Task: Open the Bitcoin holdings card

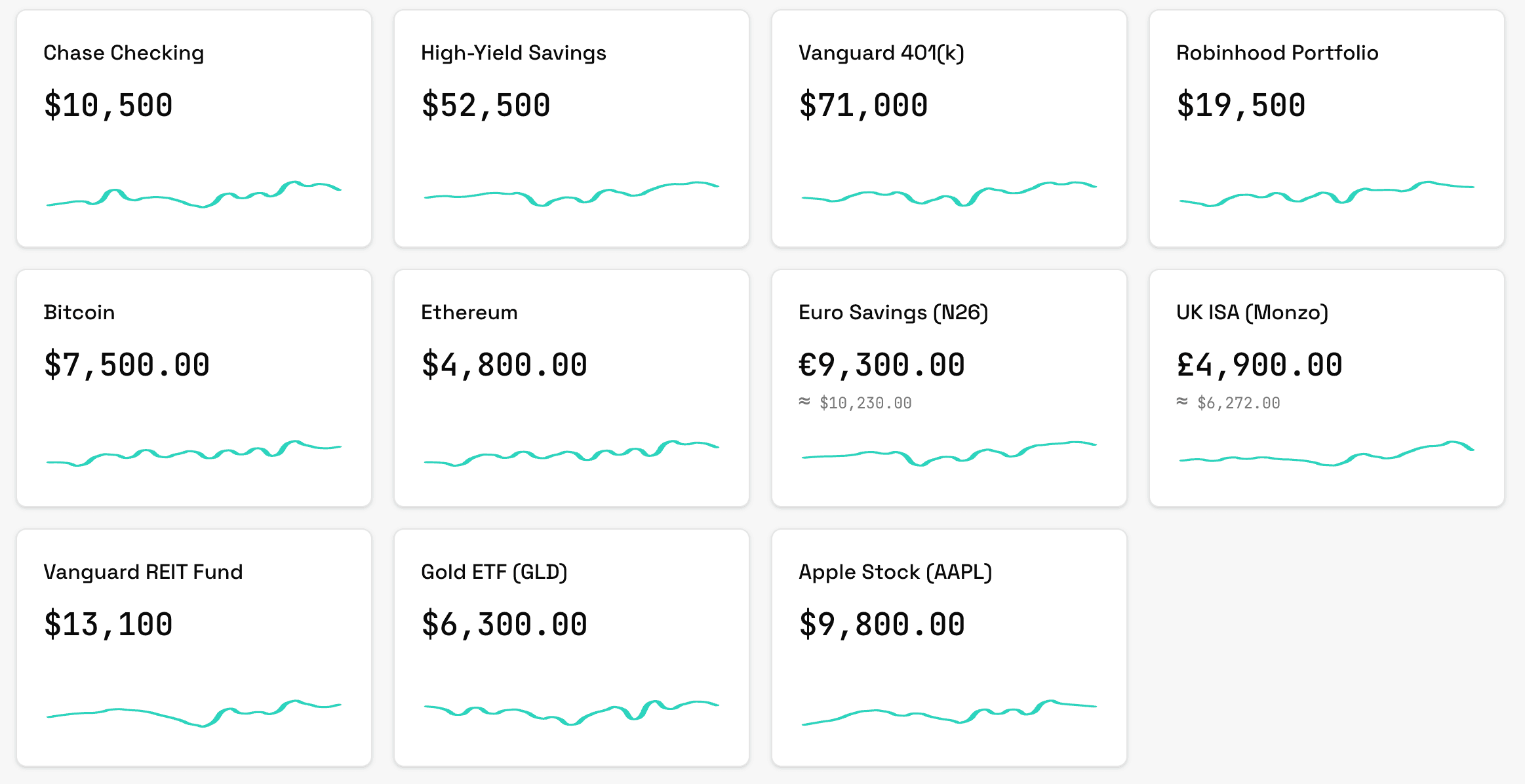Action: click(193, 387)
